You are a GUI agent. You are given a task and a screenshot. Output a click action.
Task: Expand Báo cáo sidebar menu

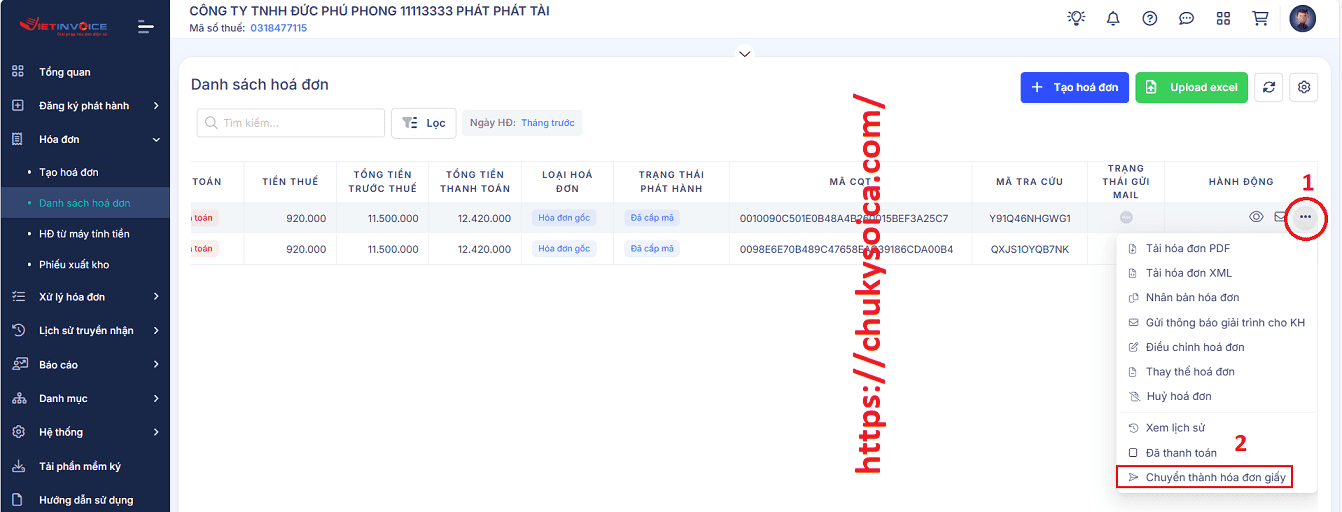click(84, 364)
